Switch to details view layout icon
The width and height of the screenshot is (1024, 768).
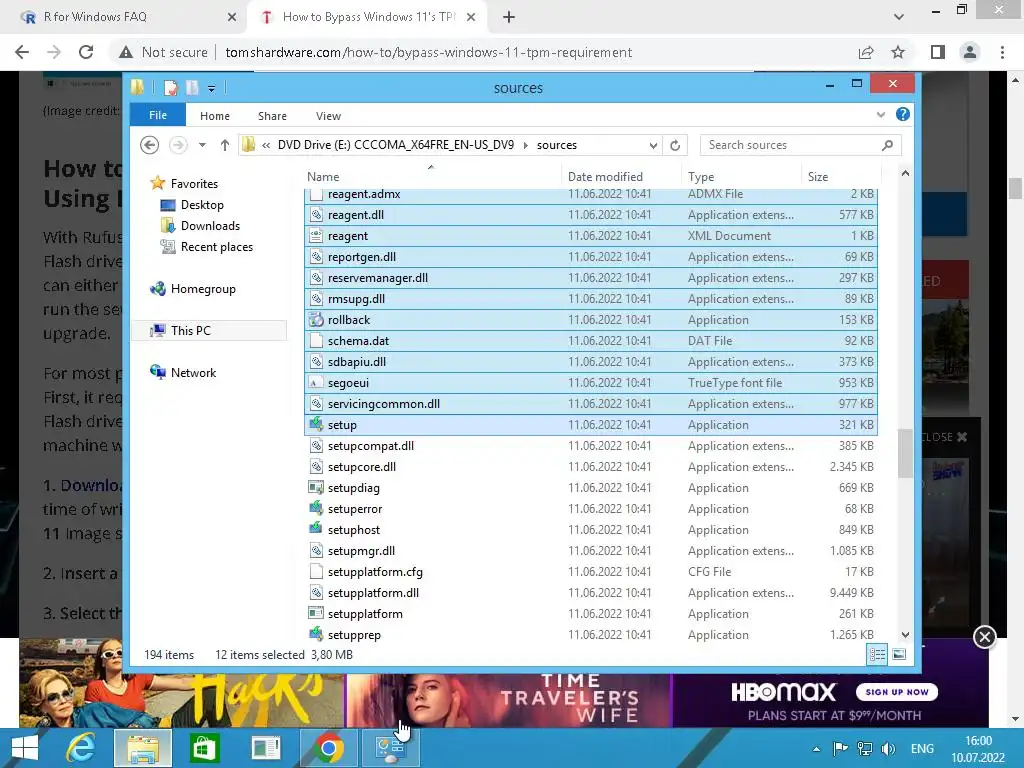(877, 654)
